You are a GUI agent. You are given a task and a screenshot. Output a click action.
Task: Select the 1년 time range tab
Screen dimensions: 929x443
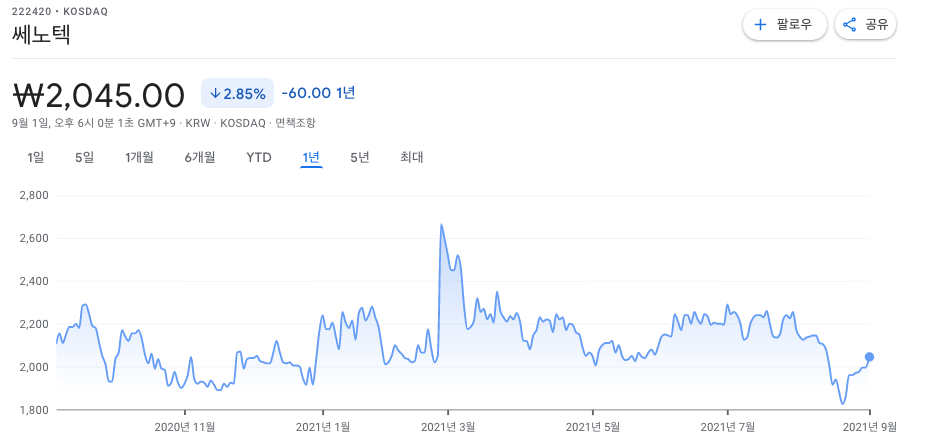(311, 158)
